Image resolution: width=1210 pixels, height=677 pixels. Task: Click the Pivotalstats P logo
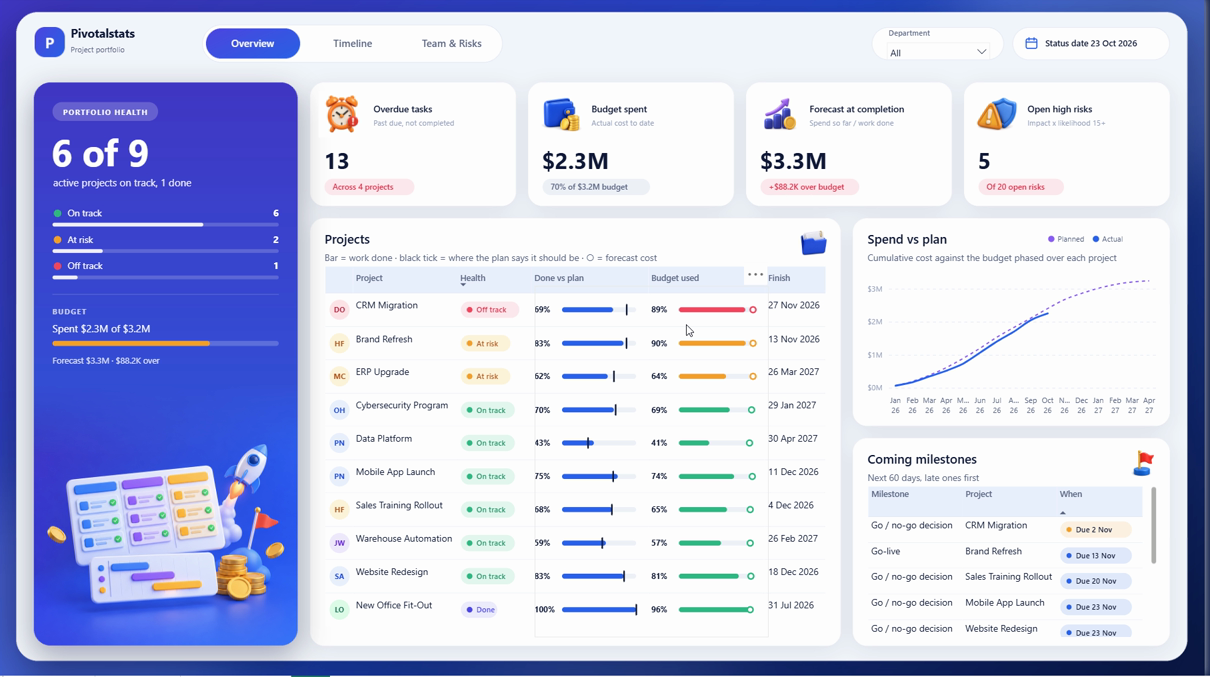[x=49, y=42]
